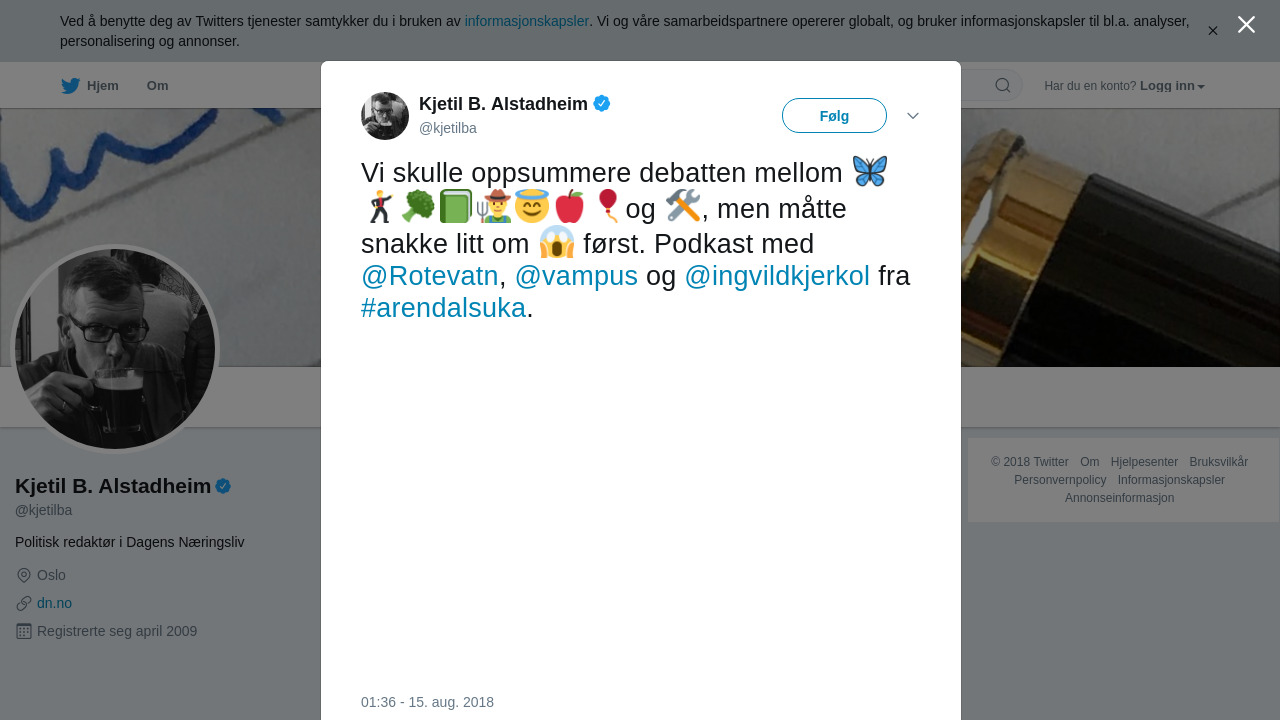This screenshot has width=1280, height=720.
Task: Open the @vampus mention link
Action: [x=576, y=276]
